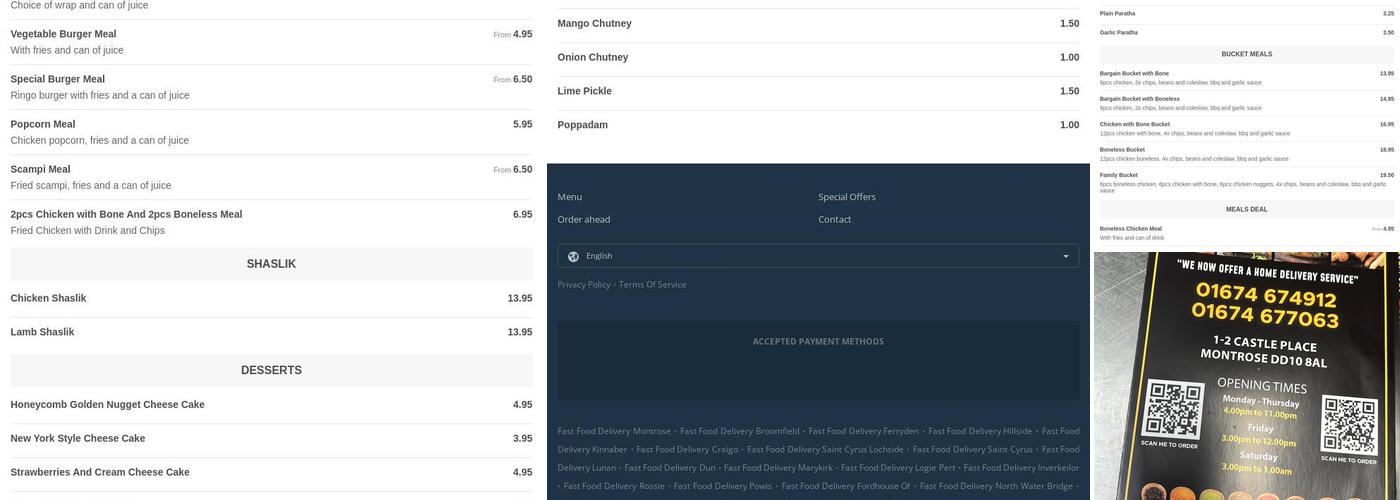
Task: Choose the Chicken Shaslik menu item
Action: tap(48, 298)
